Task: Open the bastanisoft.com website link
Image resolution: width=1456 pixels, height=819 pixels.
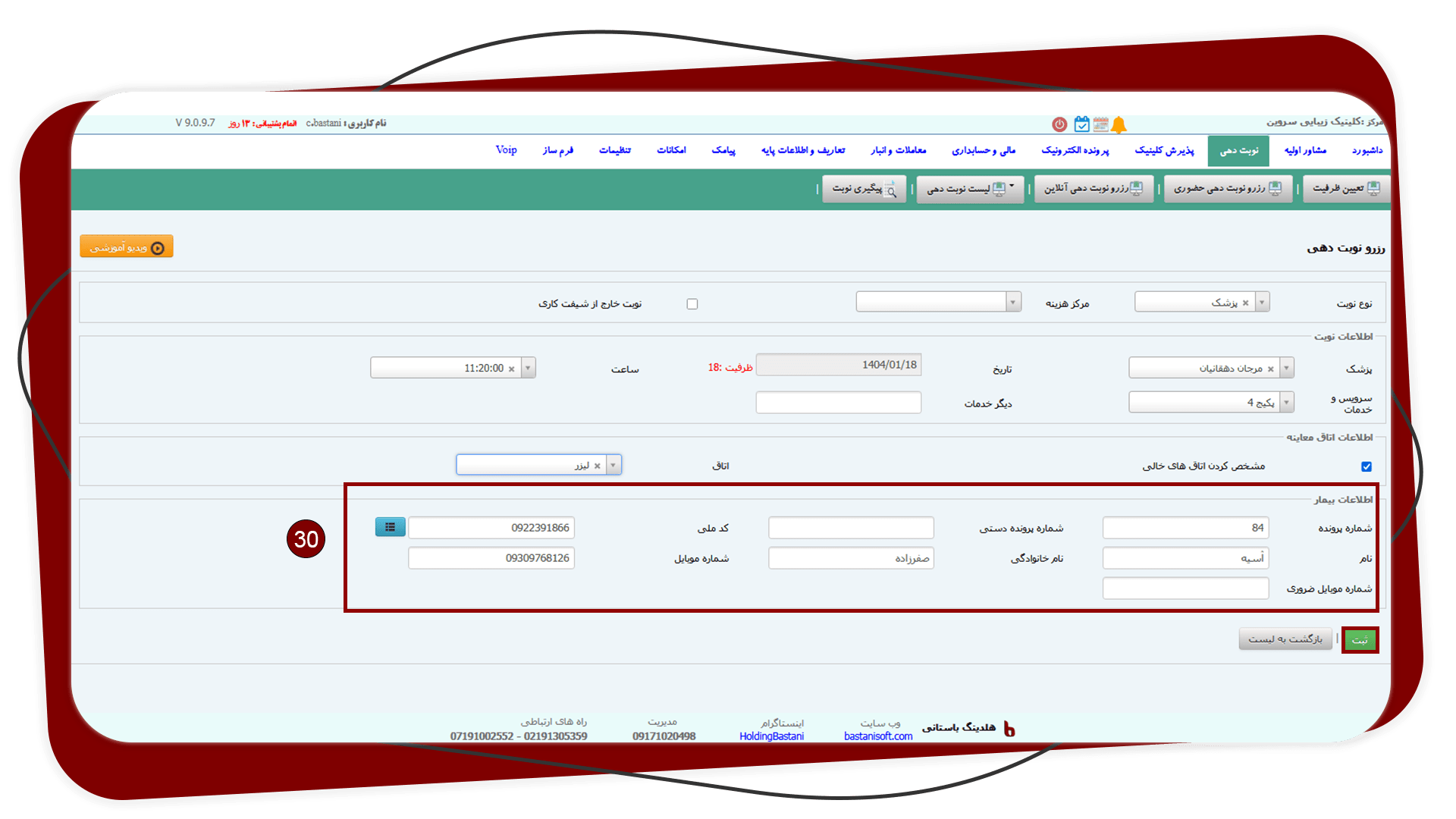Action: click(x=878, y=736)
